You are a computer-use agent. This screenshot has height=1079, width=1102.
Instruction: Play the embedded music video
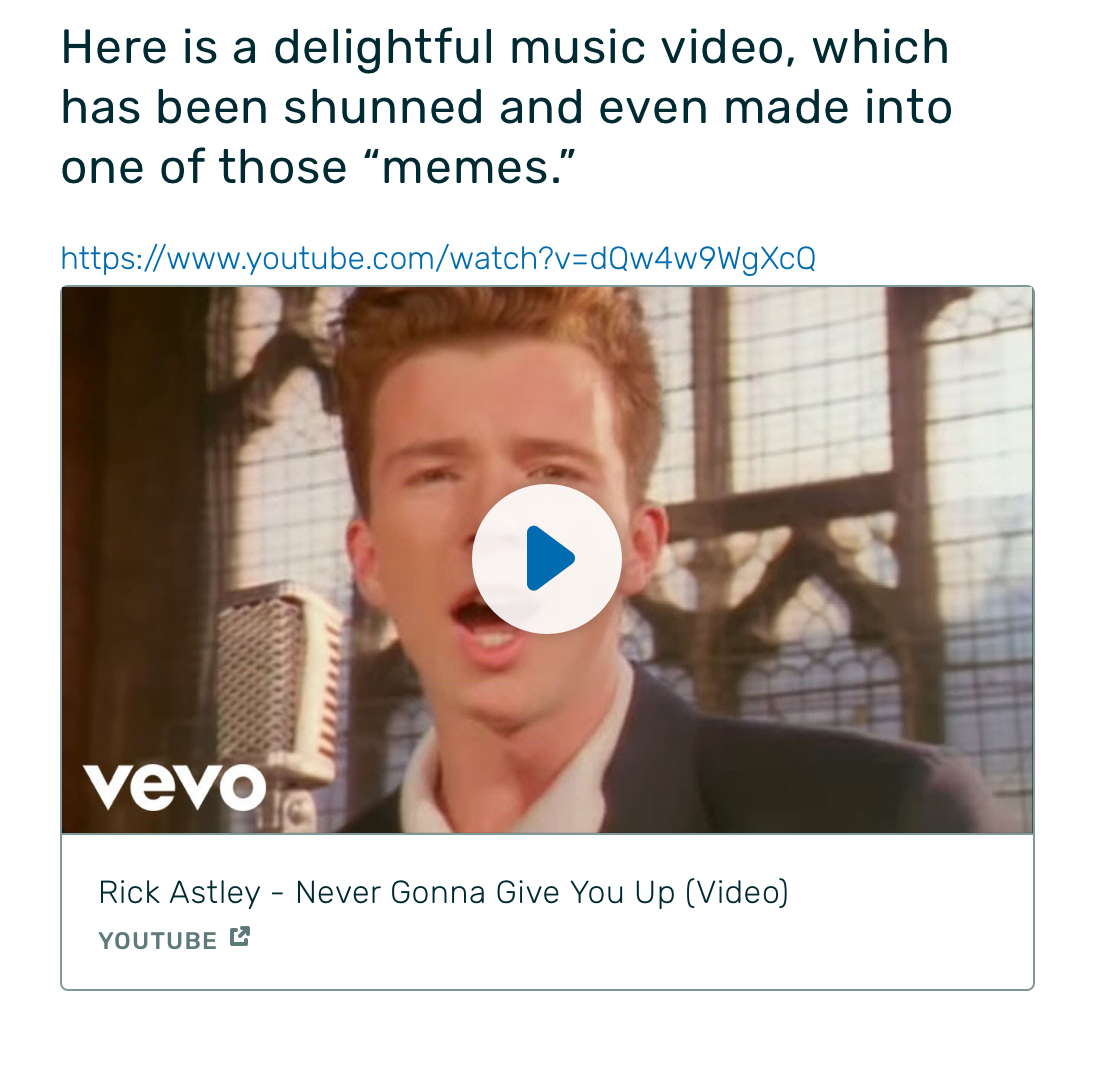point(546,559)
